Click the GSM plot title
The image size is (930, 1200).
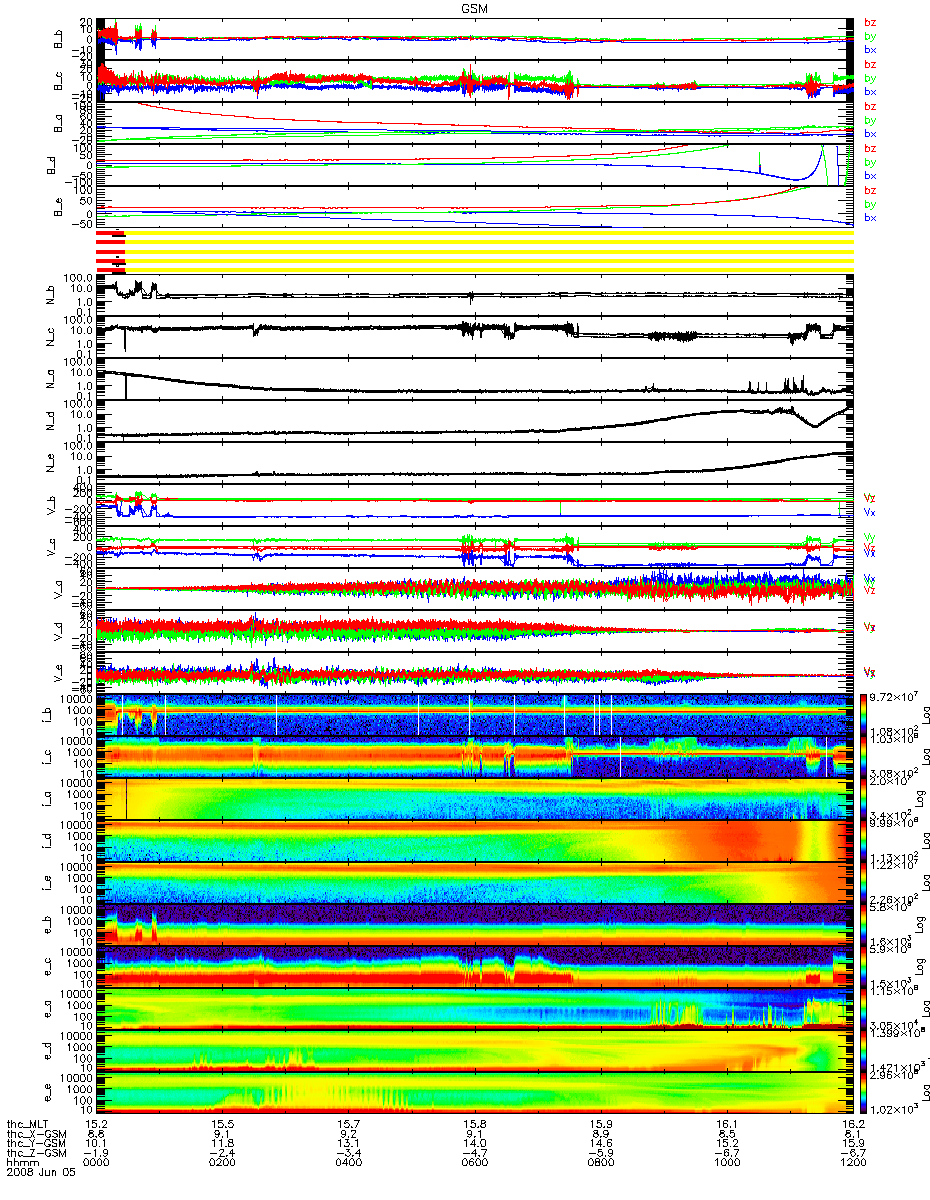pyautogui.click(x=474, y=7)
